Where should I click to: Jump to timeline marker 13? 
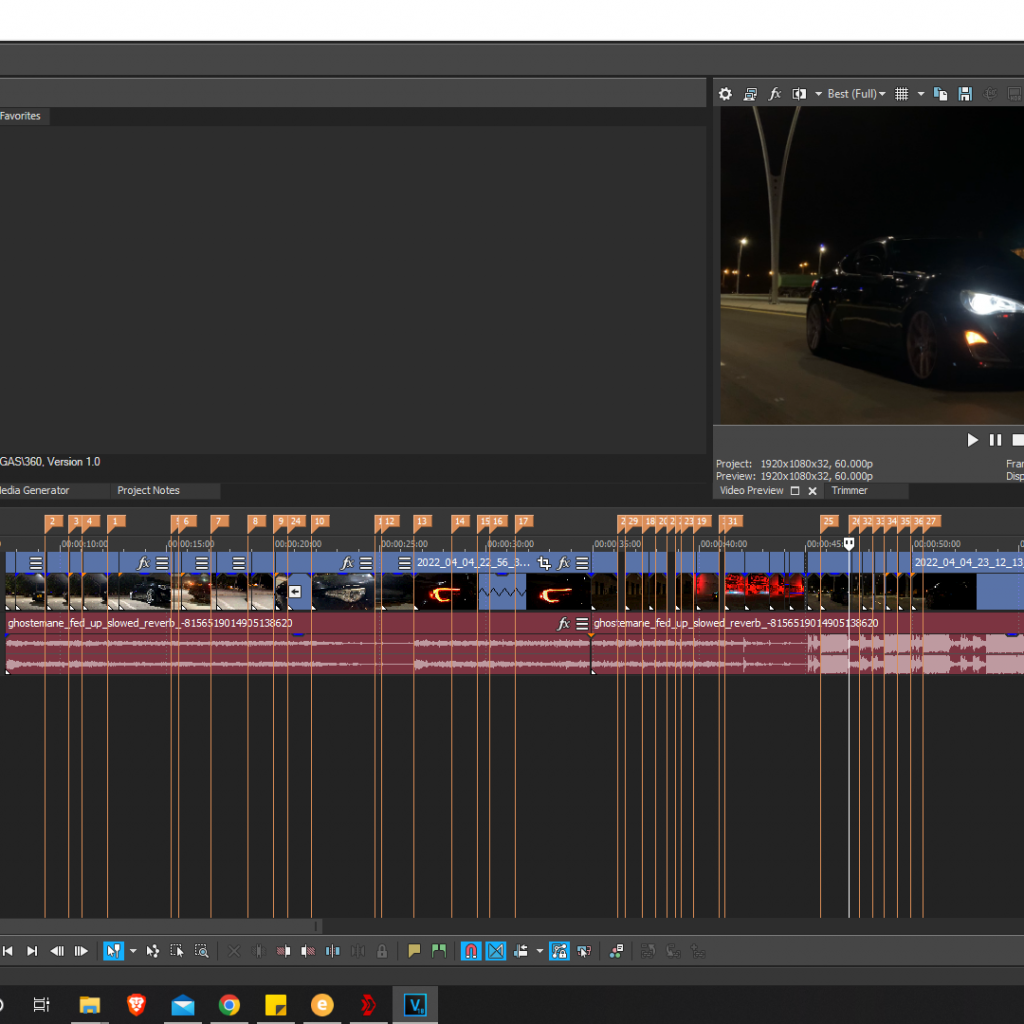click(x=422, y=521)
